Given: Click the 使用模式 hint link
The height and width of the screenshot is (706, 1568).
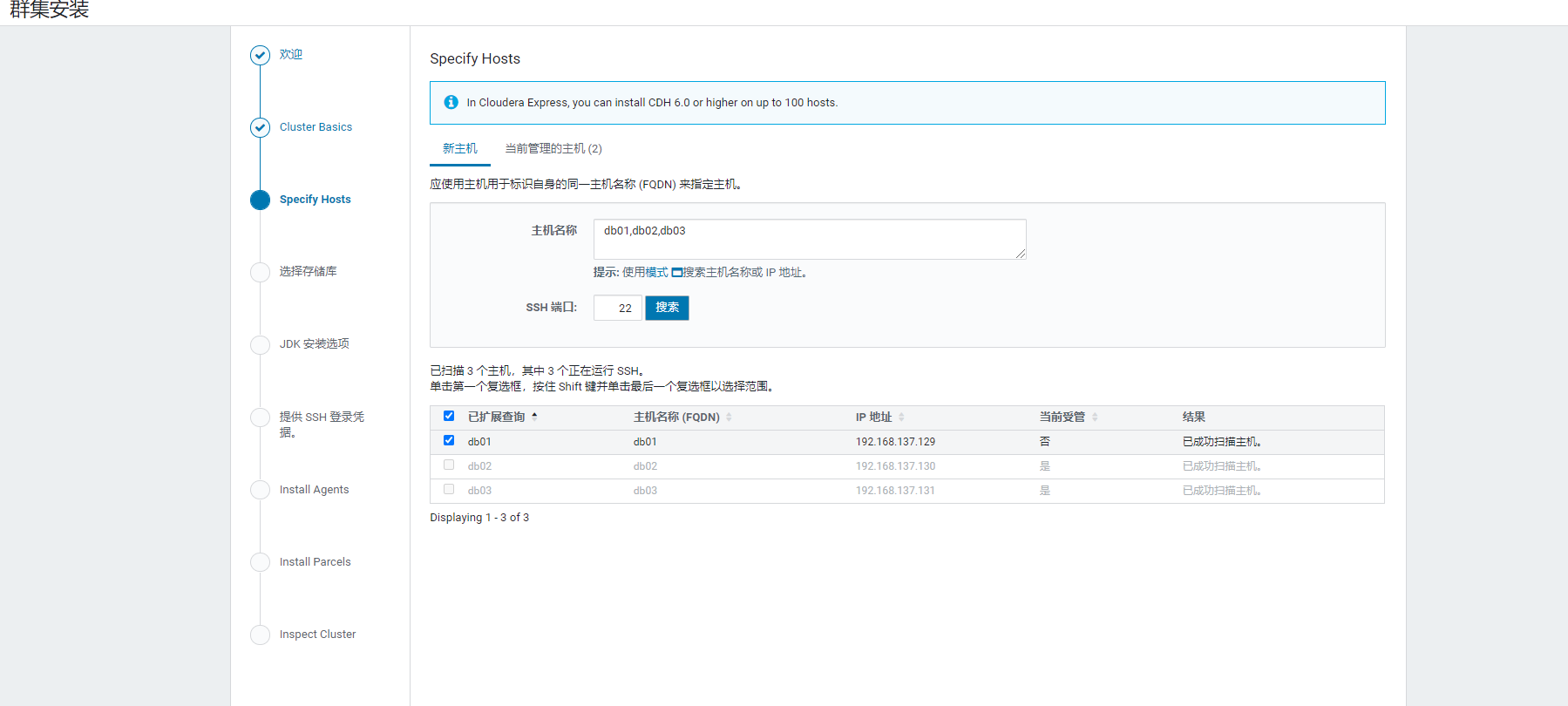Looking at the screenshot, I should [645, 273].
